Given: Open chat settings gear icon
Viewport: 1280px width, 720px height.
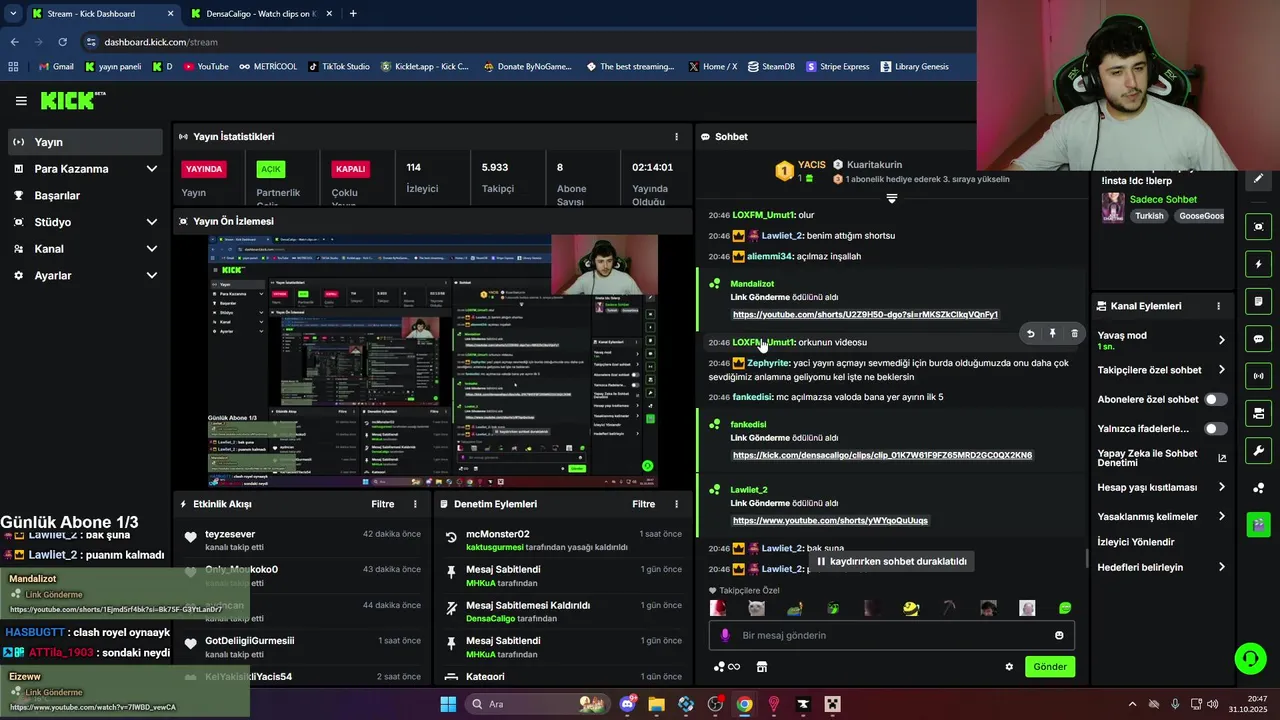Looking at the screenshot, I should (1009, 667).
